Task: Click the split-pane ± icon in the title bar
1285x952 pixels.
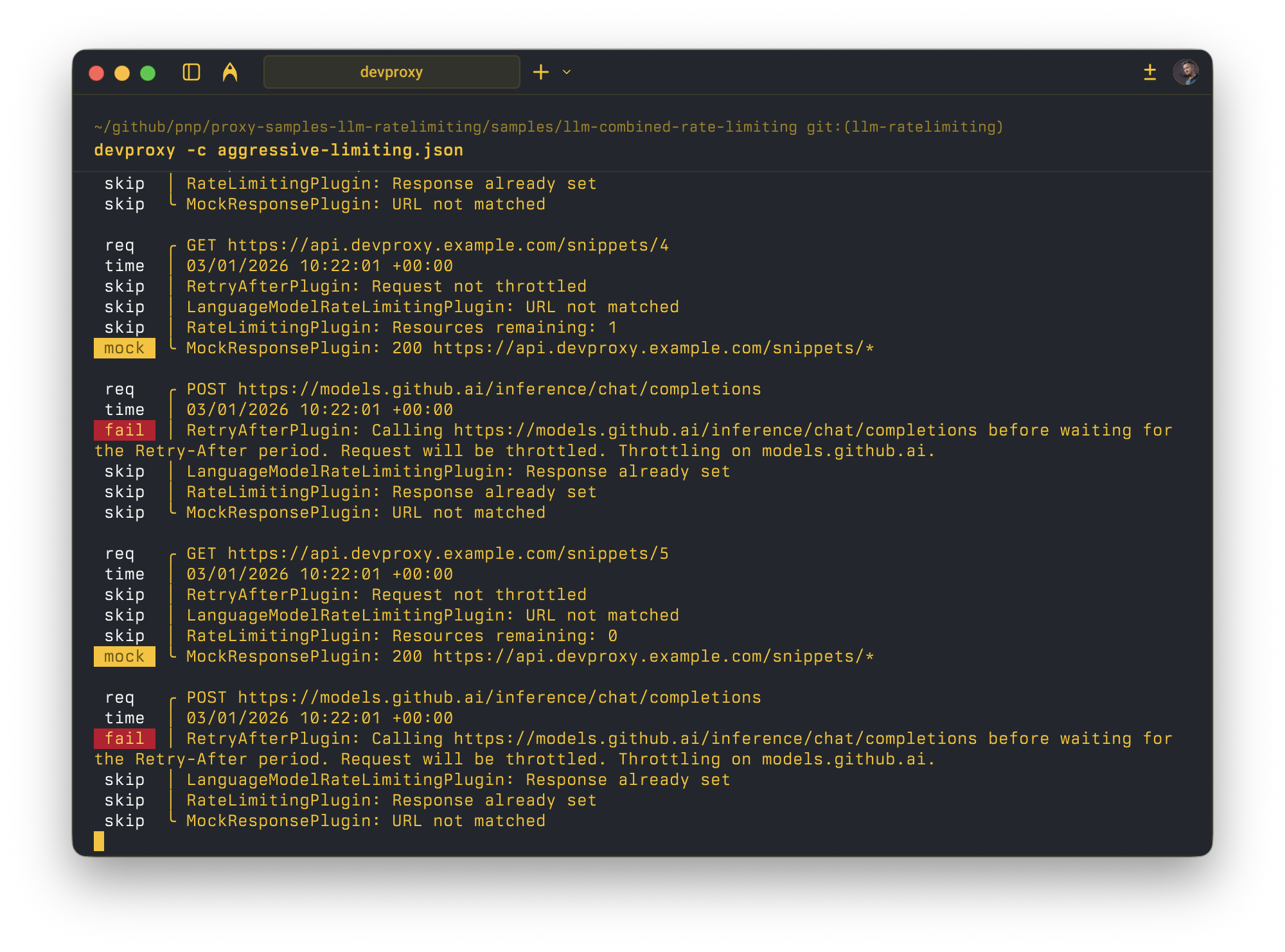Action: coord(1150,72)
